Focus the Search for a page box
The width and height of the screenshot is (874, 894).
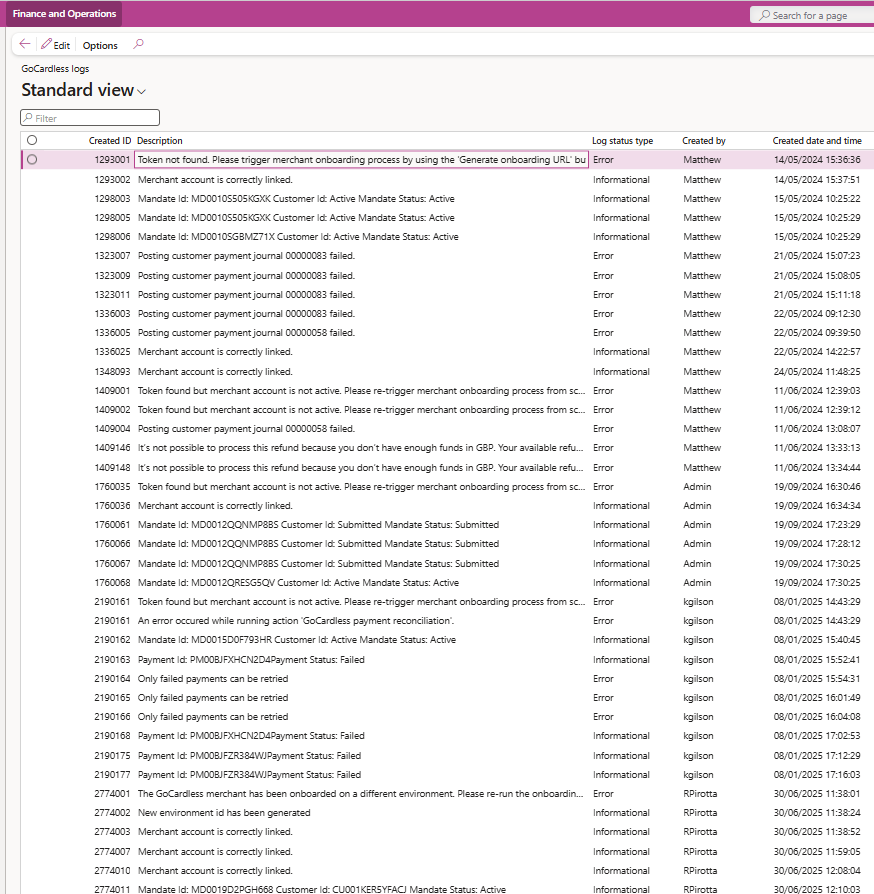pos(812,15)
